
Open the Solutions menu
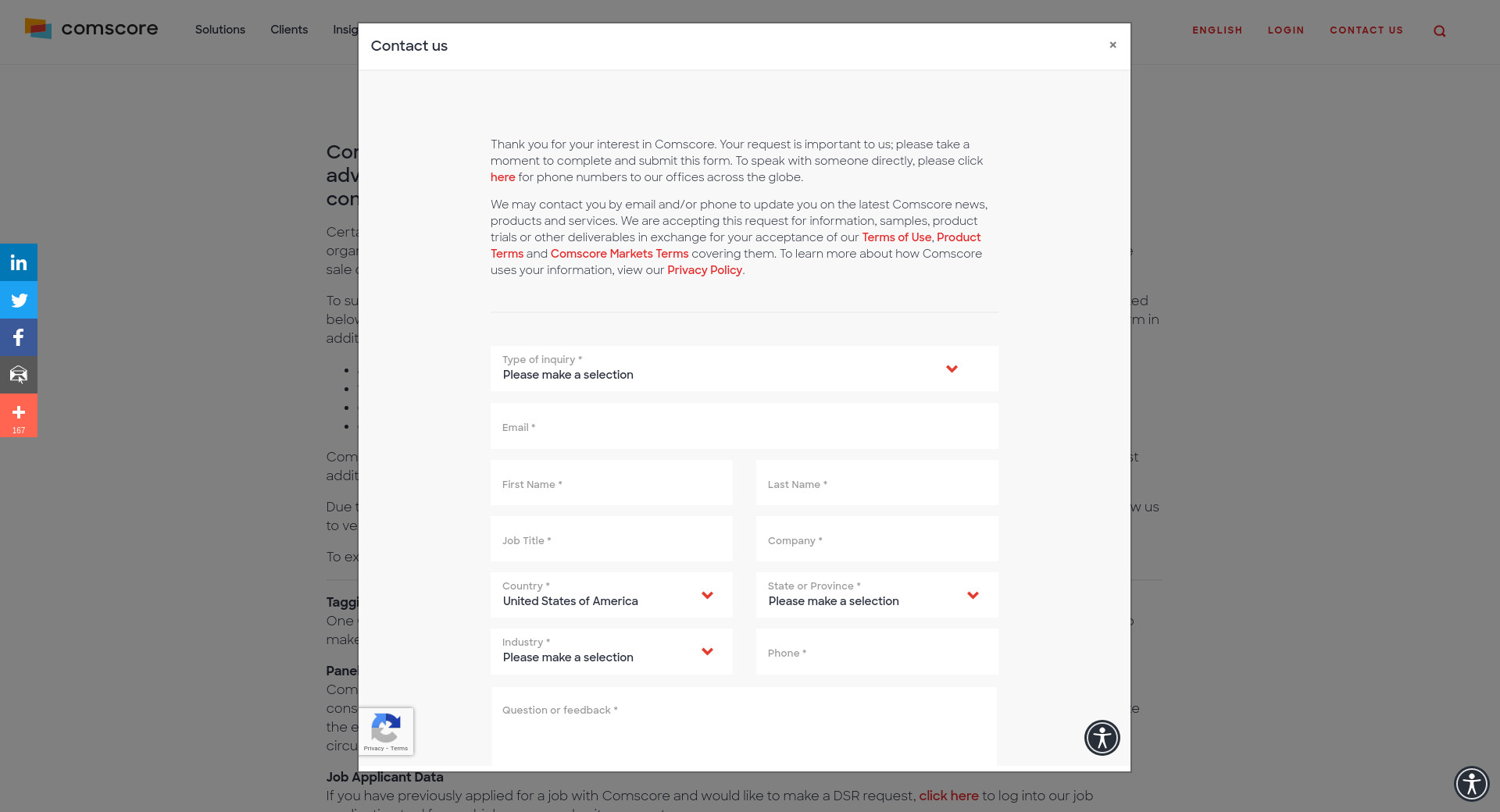coord(220,30)
